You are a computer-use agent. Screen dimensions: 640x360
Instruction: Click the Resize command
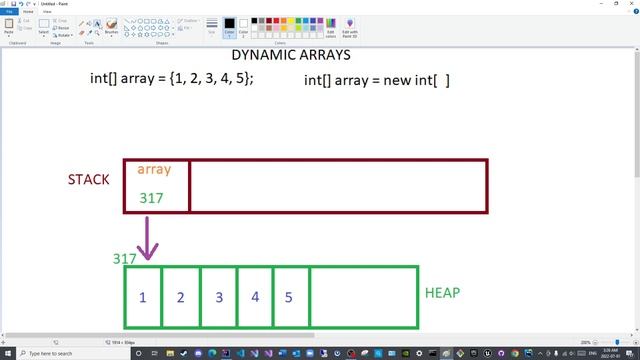61,28
